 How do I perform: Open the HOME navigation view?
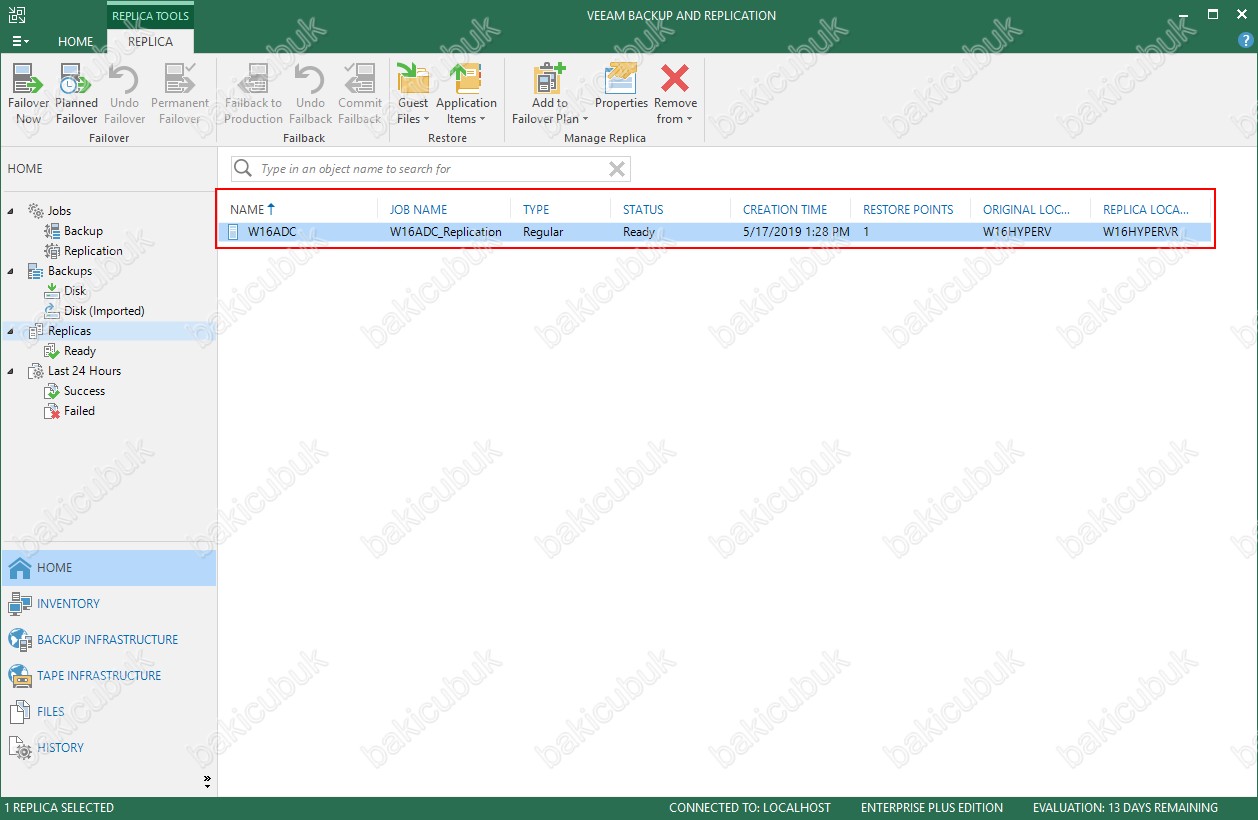coord(108,568)
